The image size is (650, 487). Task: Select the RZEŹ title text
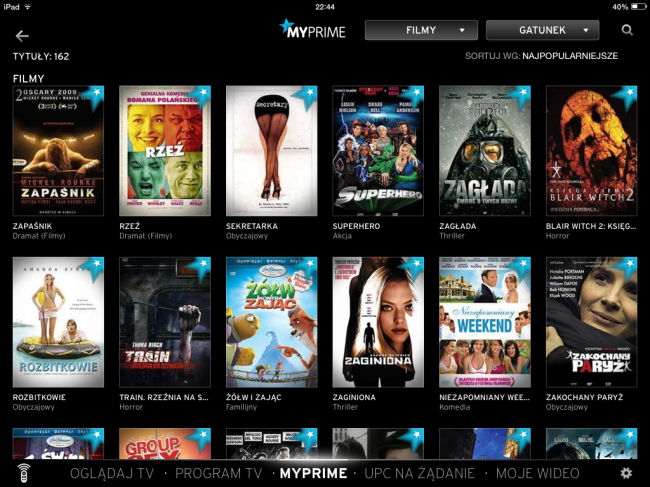click(x=130, y=226)
